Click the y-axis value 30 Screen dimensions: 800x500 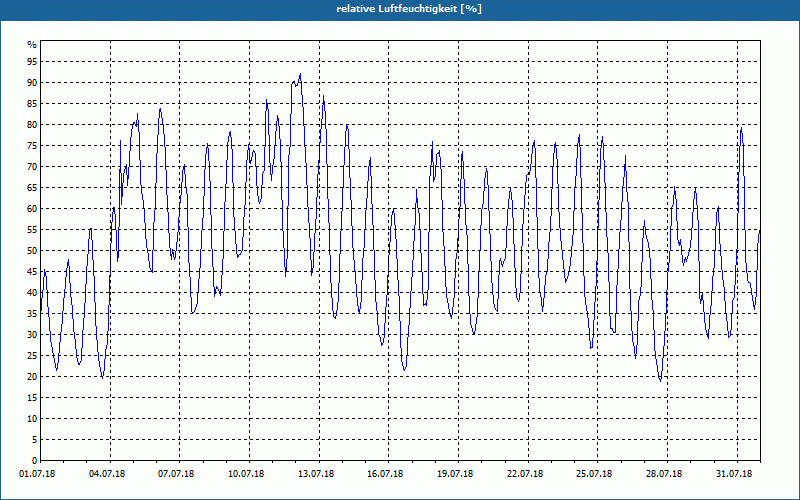tap(32, 335)
